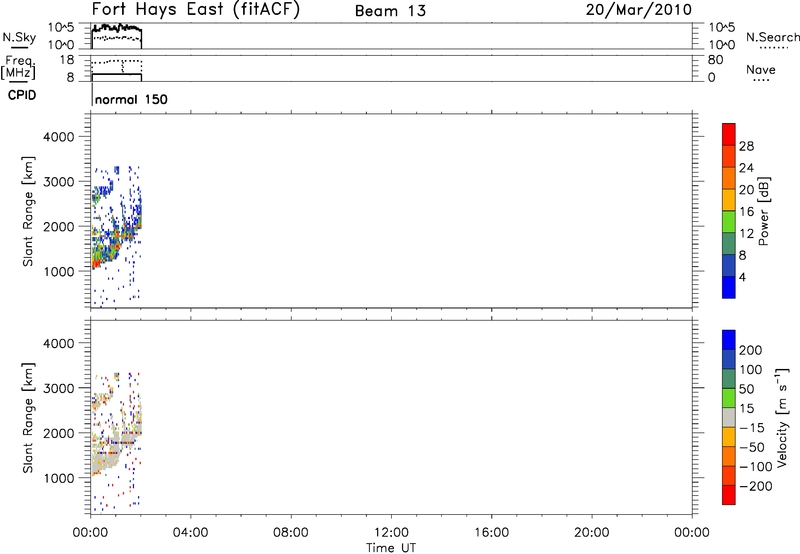
Task: Click the 2000 tick on the power panel
Action: click(x=58, y=226)
